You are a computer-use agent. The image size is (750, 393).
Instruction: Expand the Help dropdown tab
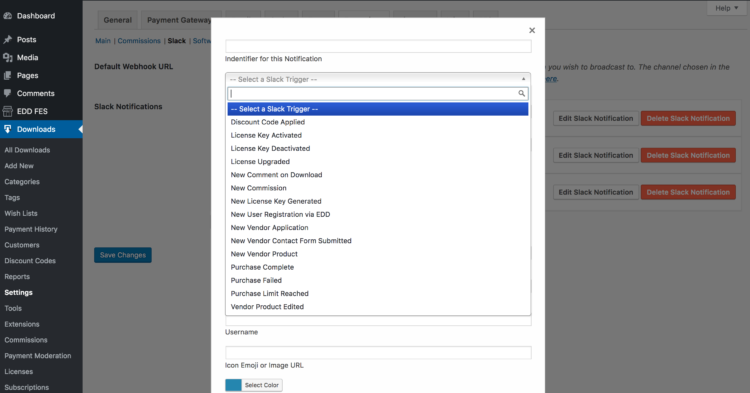726,8
